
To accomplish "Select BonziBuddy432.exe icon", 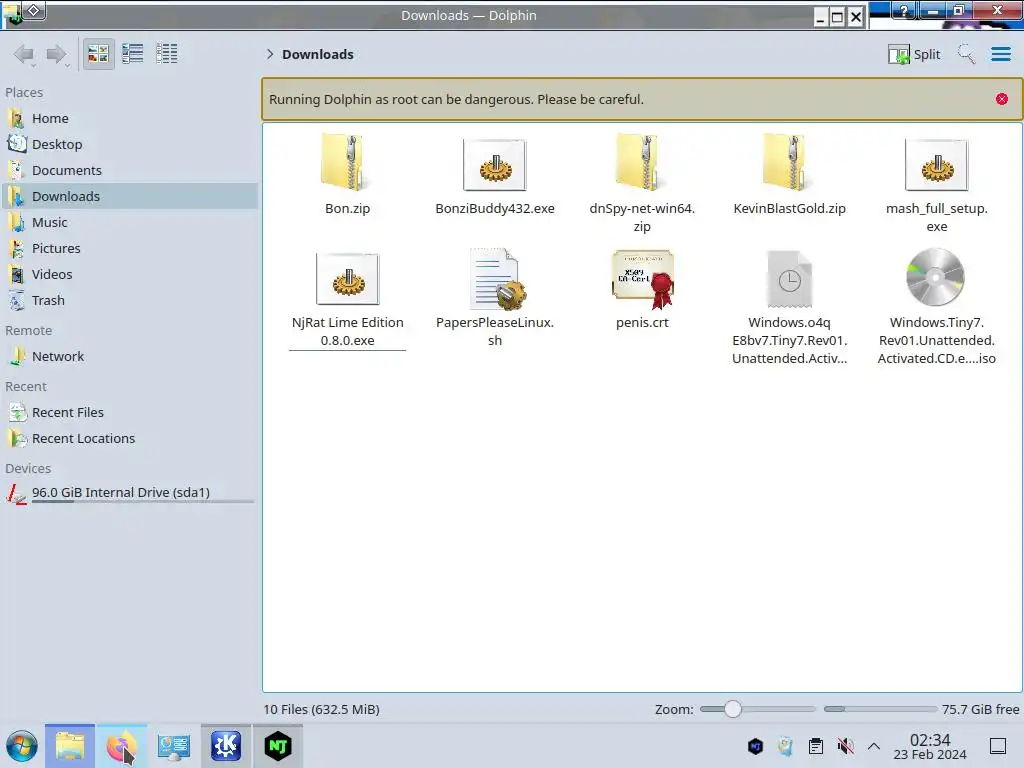I will [494, 165].
